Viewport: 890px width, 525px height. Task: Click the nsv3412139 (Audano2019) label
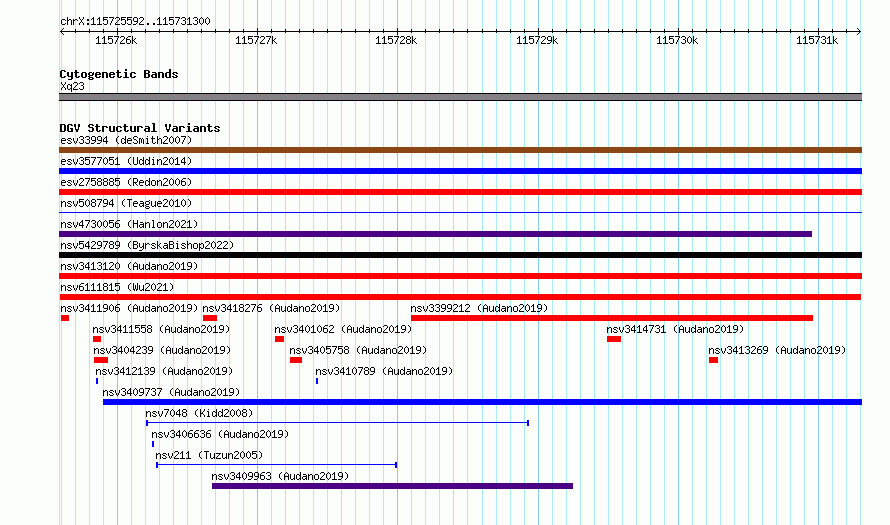click(164, 371)
